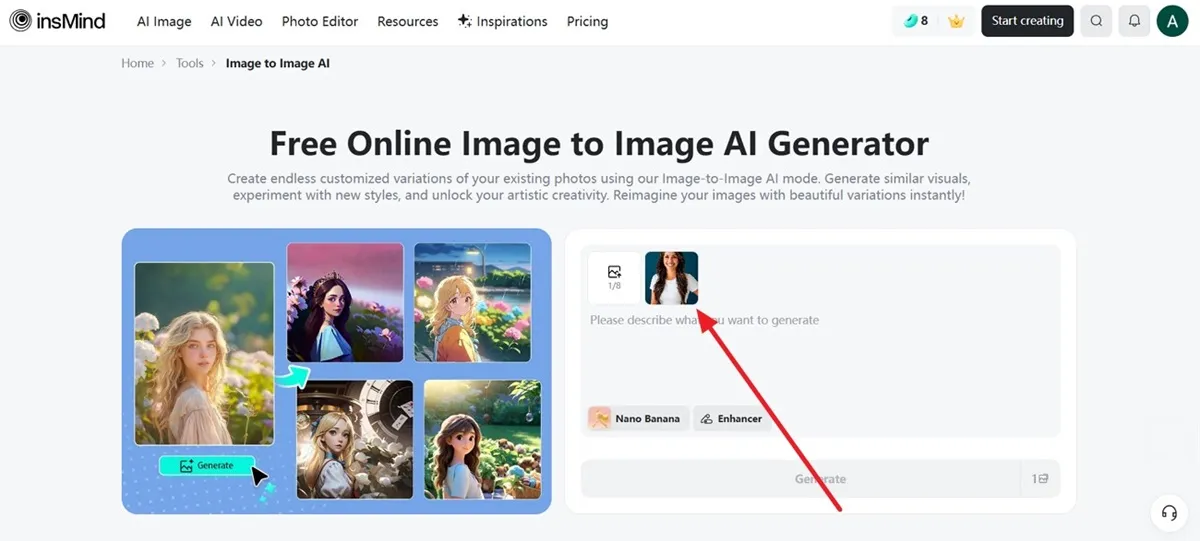This screenshot has width=1200, height=541.
Task: Open the search icon in header
Action: click(x=1096, y=21)
